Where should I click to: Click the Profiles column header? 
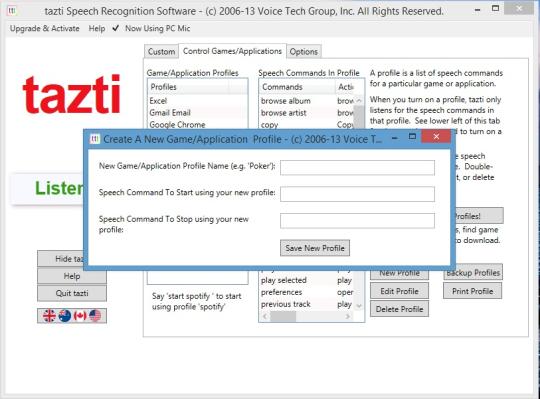coord(189,87)
